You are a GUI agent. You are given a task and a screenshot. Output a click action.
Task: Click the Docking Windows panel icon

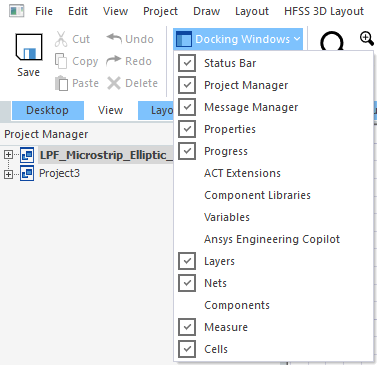[183, 39]
